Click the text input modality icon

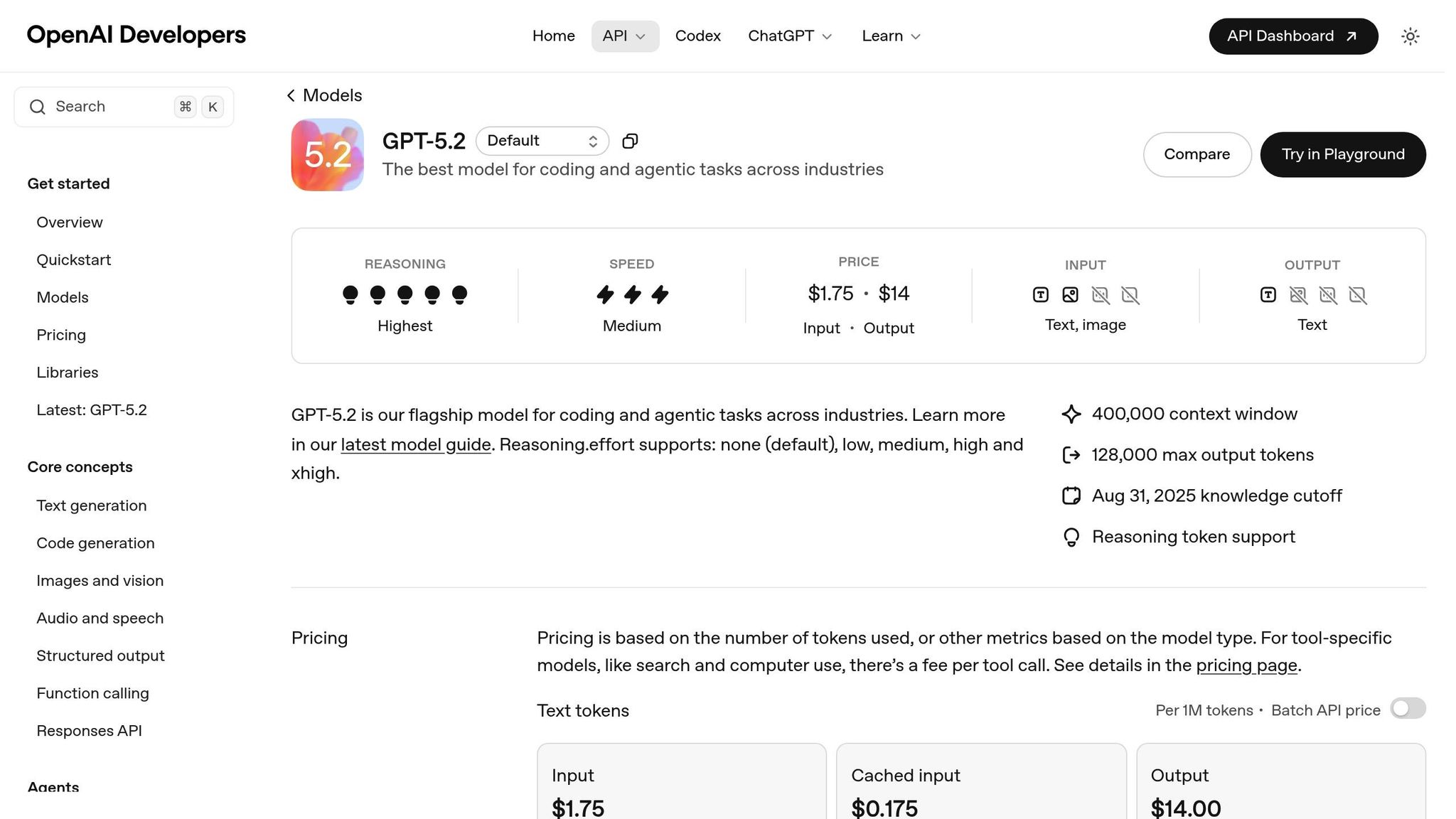pos(1040,294)
